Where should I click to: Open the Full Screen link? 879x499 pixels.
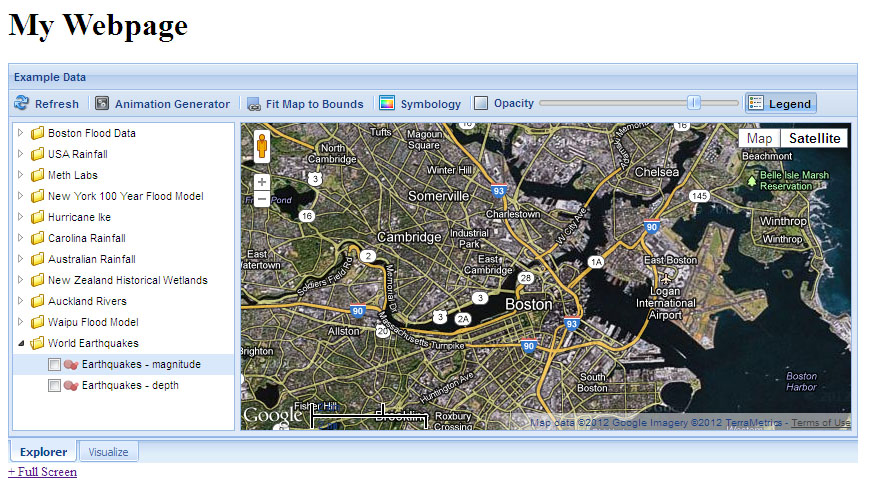(43, 472)
